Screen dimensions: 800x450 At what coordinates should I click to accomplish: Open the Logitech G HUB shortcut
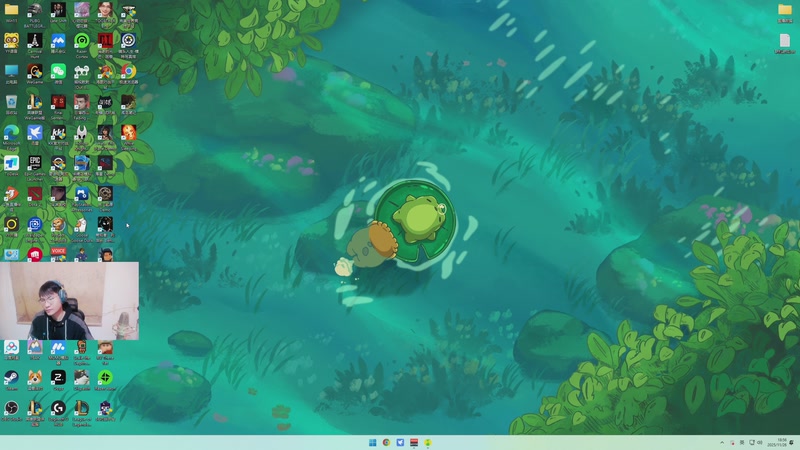click(58, 410)
